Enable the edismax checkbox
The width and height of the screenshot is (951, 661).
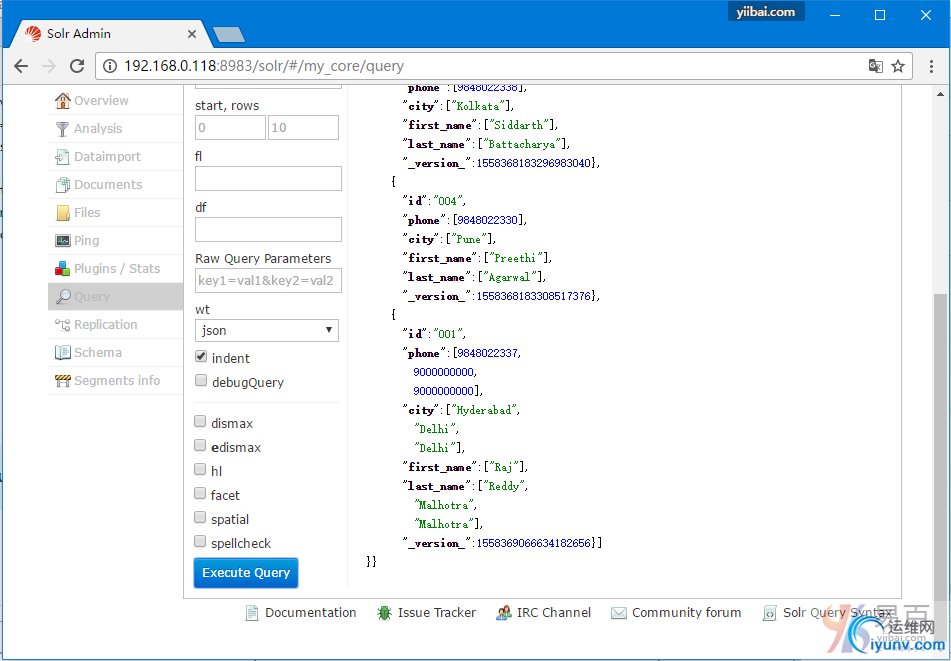pyautogui.click(x=200, y=446)
